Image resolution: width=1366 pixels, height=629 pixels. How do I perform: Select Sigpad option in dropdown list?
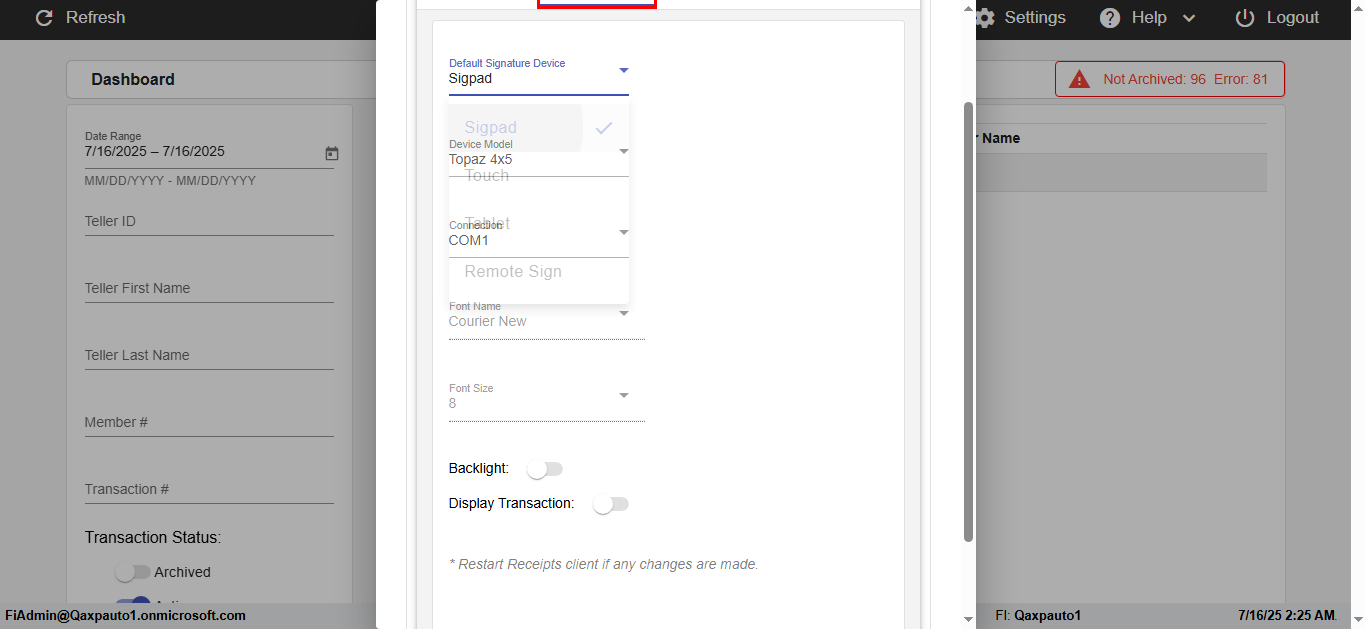click(x=515, y=128)
